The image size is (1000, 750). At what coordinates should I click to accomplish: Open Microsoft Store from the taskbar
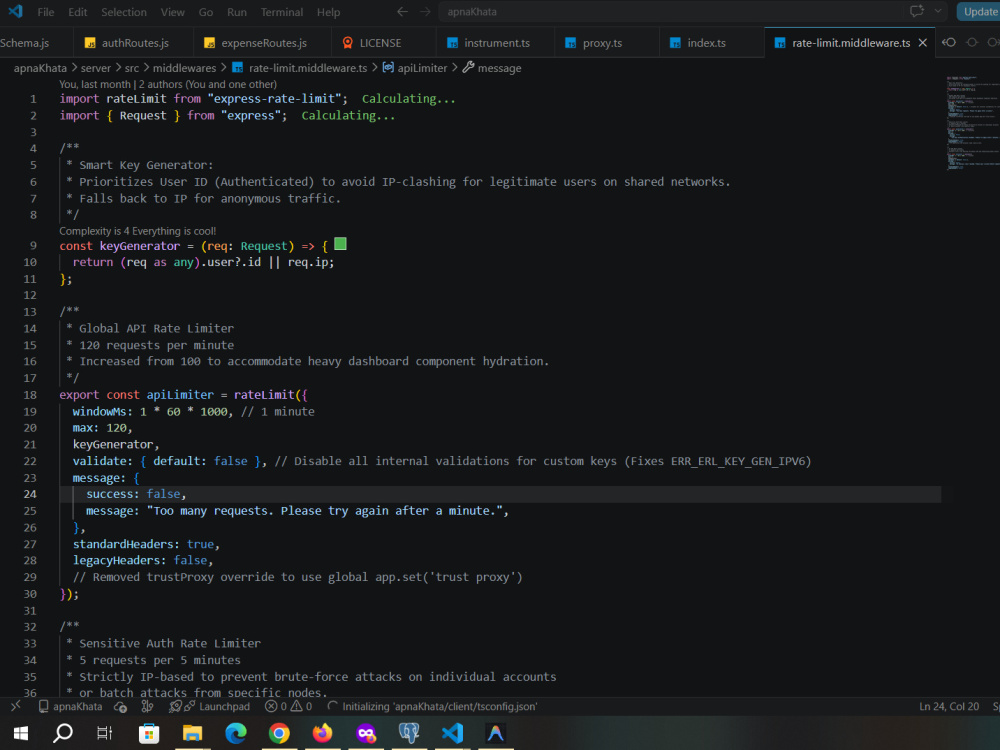(x=149, y=733)
